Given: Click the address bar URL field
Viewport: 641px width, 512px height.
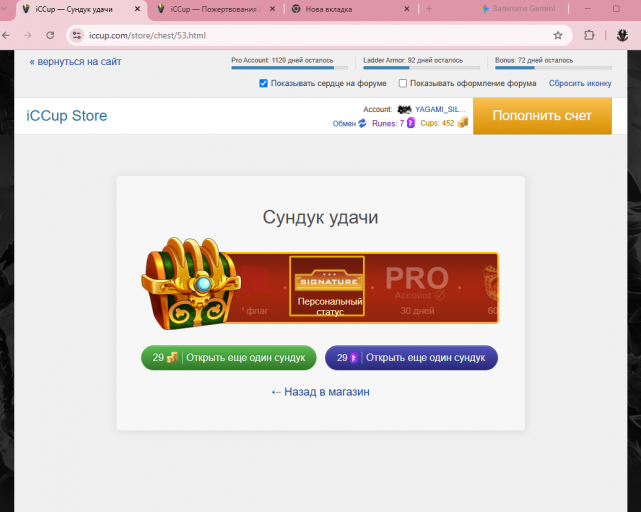Looking at the screenshot, I should [319, 36].
